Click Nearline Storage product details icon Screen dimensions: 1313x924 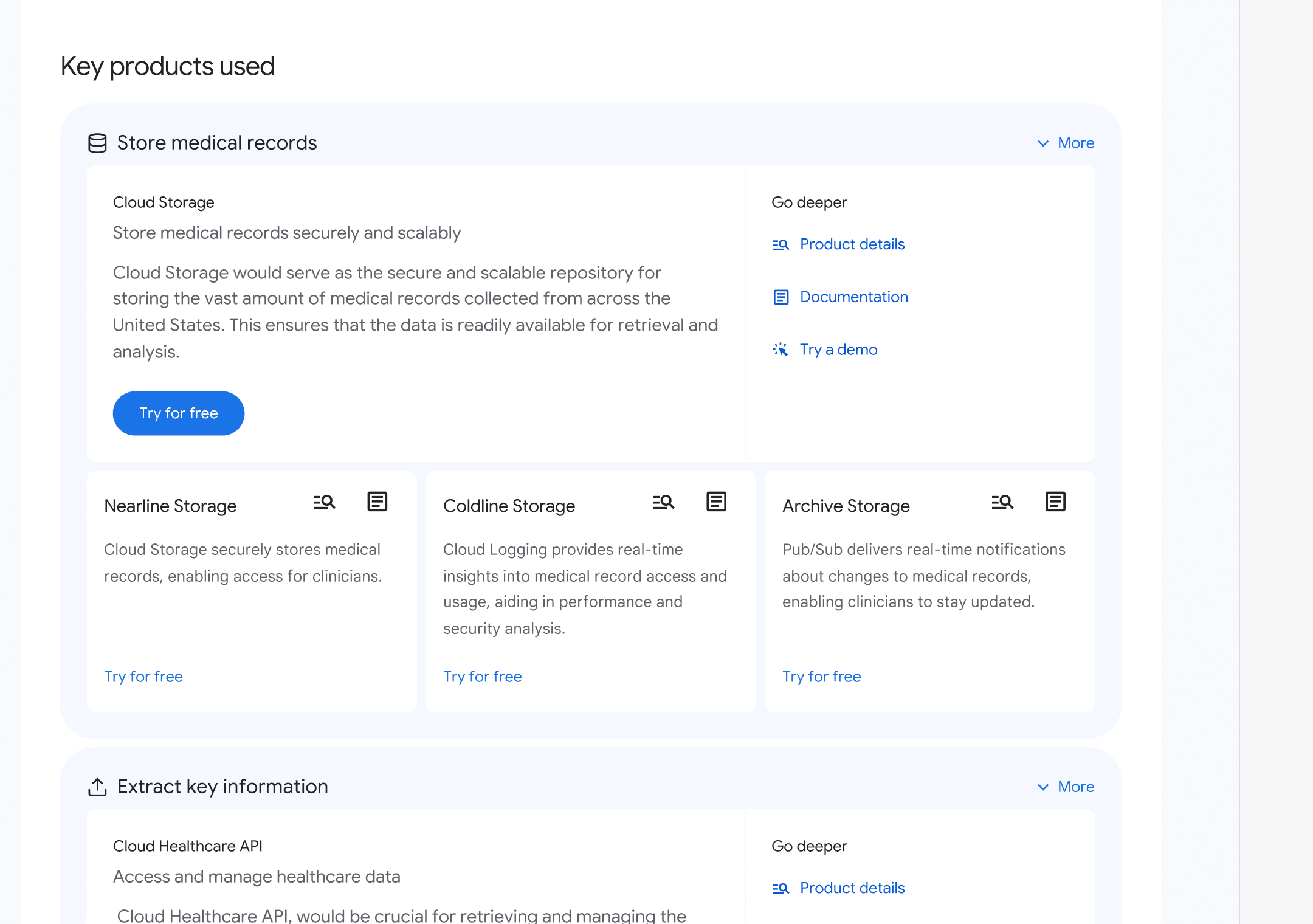coord(324,502)
